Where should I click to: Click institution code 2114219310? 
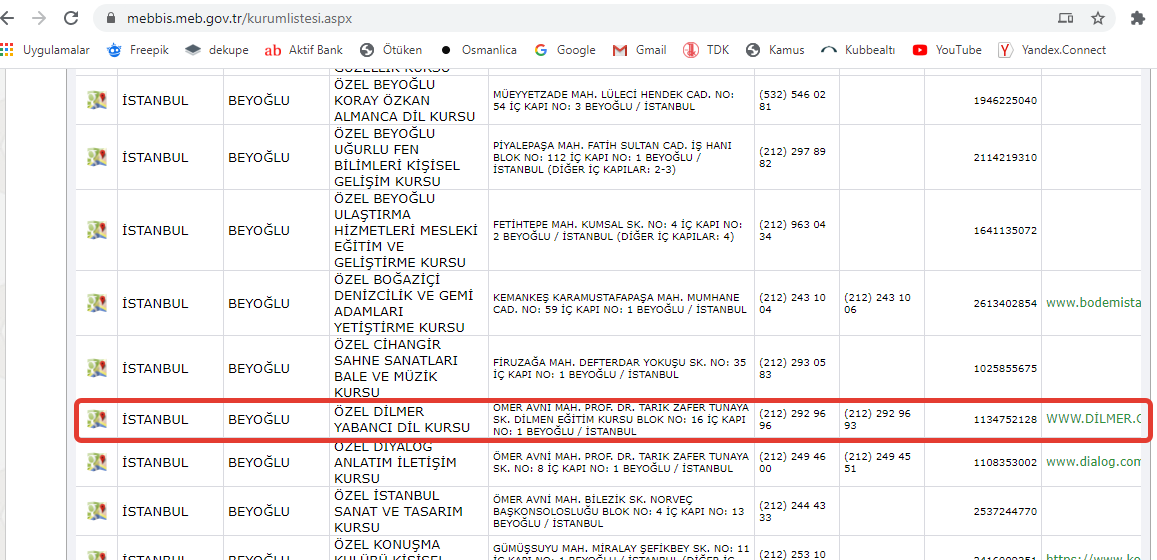[x=1005, y=157]
